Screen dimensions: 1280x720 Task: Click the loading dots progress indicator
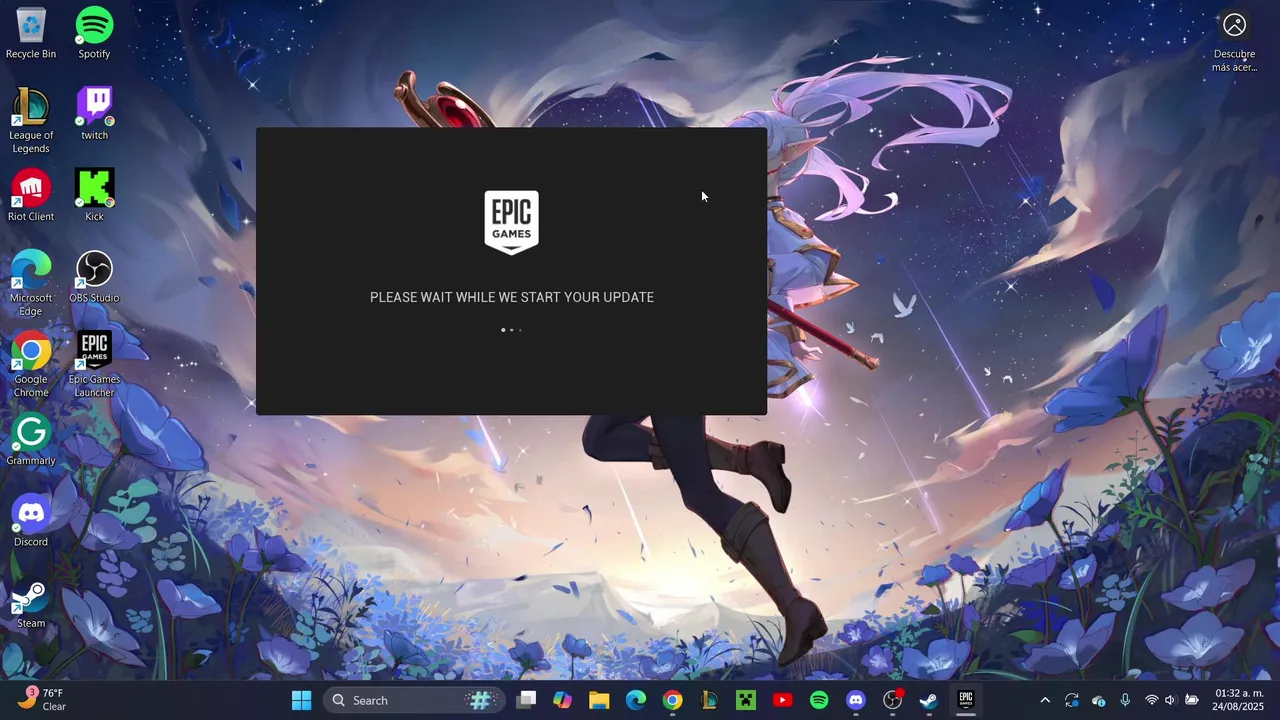511,329
